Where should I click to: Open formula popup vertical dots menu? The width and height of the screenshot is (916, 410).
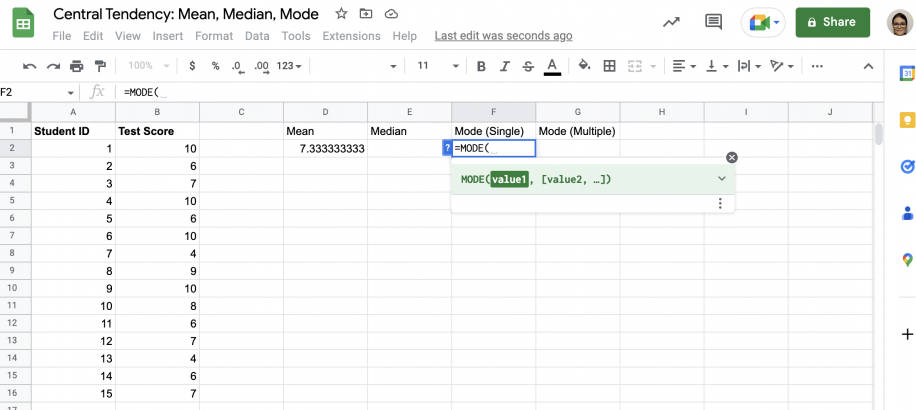[720, 203]
